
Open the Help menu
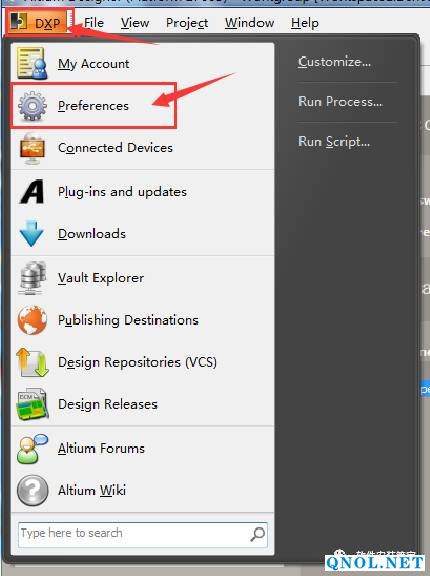point(305,23)
